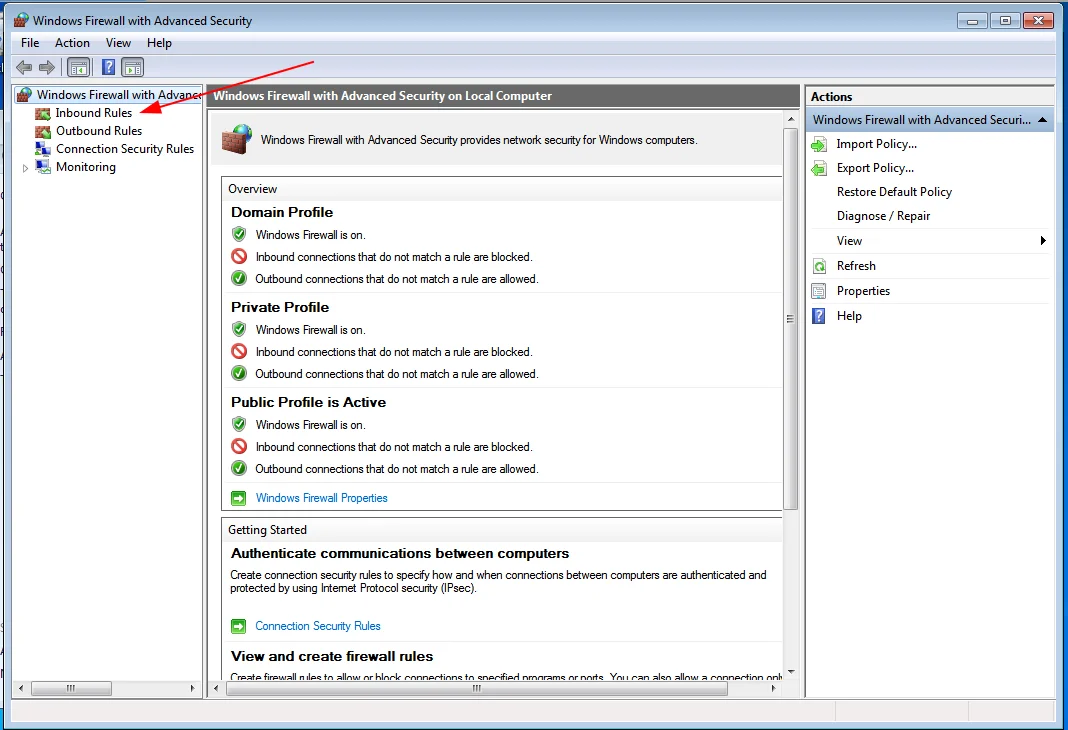Select Connection Security Rules in the tree
1068x730 pixels.
pyautogui.click(x=125, y=148)
